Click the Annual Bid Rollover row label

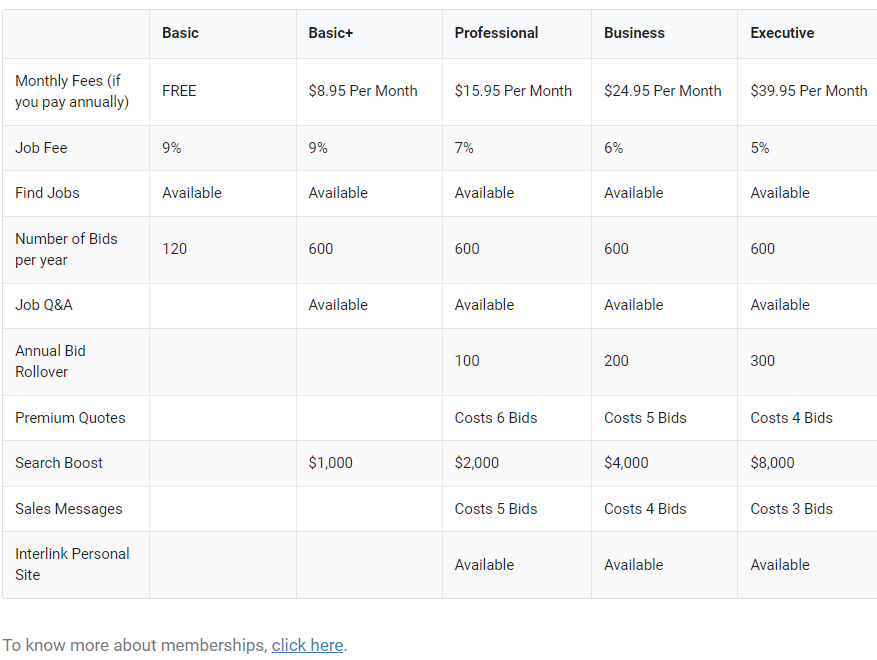pyautogui.click(x=50, y=361)
